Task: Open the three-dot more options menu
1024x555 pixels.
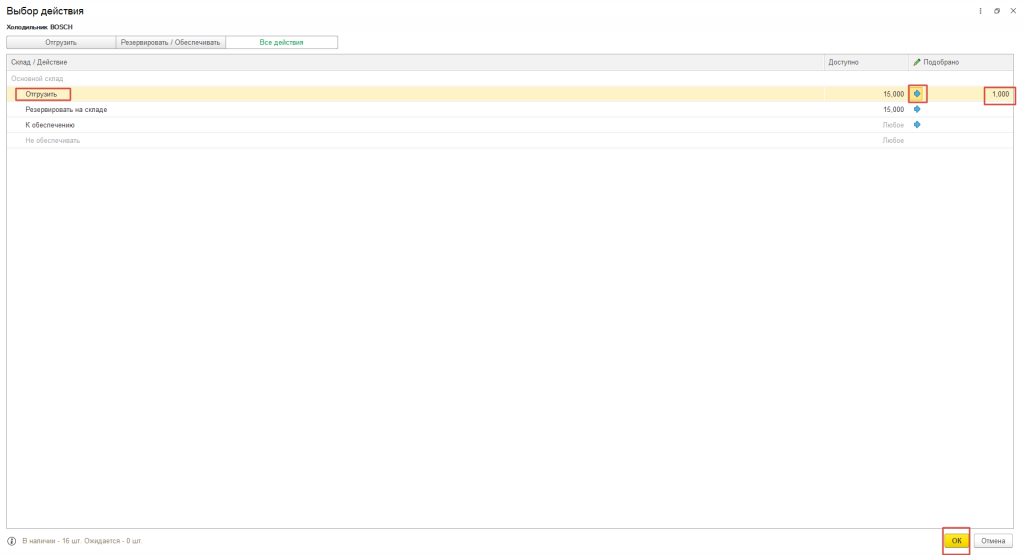Action: click(x=980, y=11)
